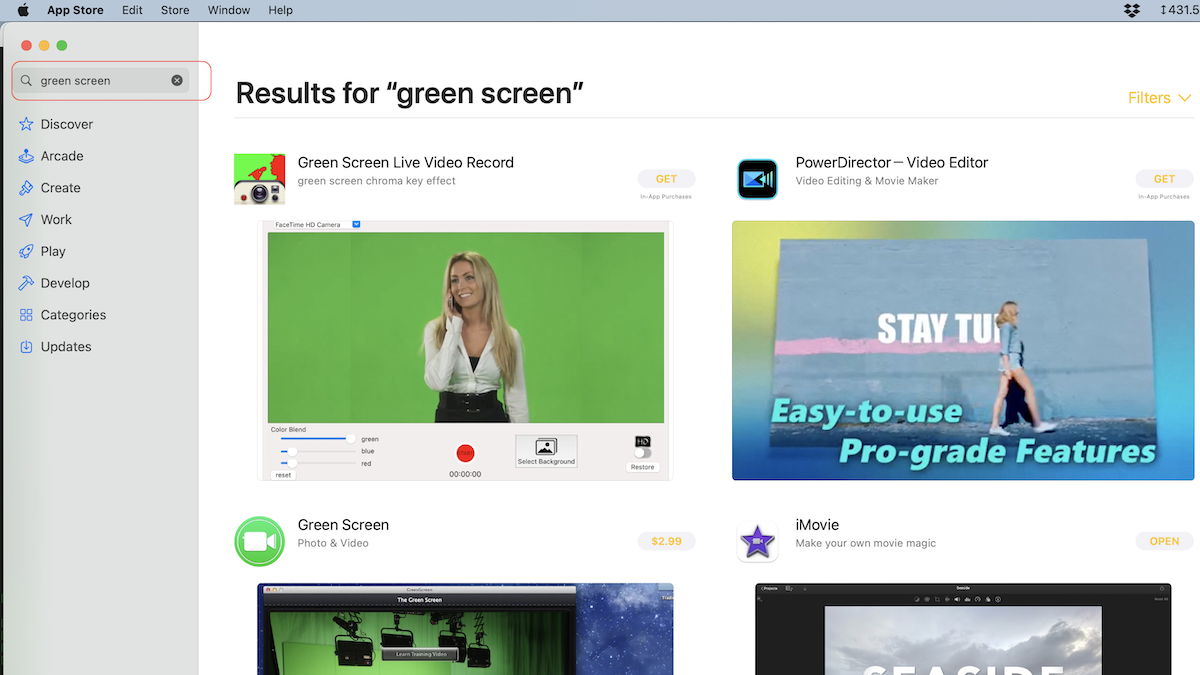Open the iMovie star app icon
This screenshot has width=1200, height=675.
pyautogui.click(x=757, y=541)
